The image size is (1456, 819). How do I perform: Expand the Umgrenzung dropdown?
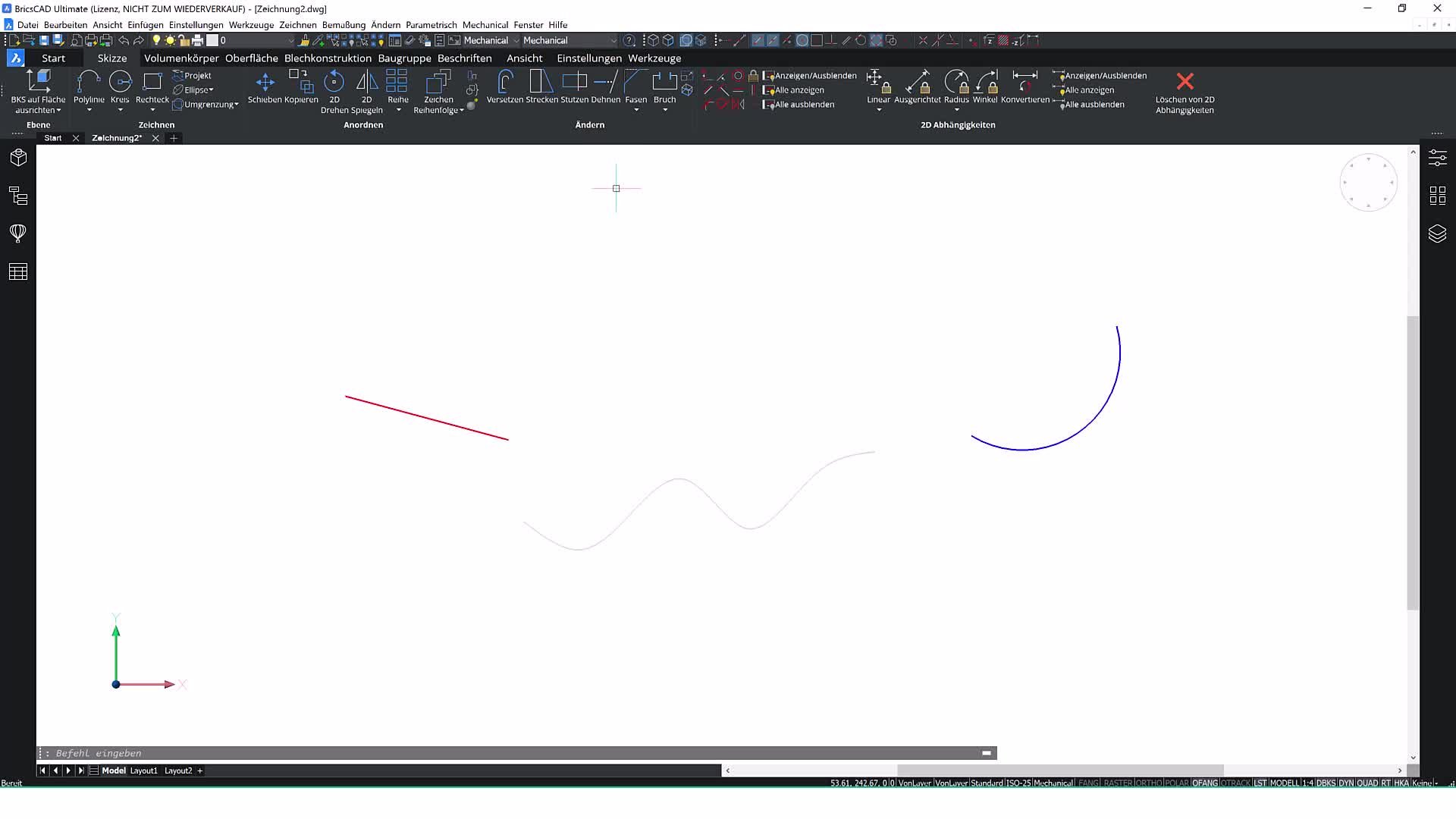point(236,105)
